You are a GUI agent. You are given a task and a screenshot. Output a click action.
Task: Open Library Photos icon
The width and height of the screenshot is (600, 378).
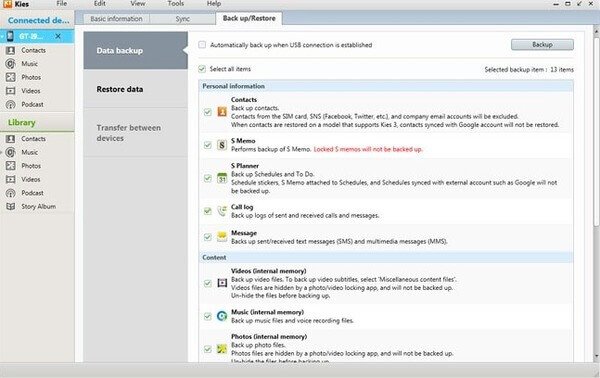11,166
